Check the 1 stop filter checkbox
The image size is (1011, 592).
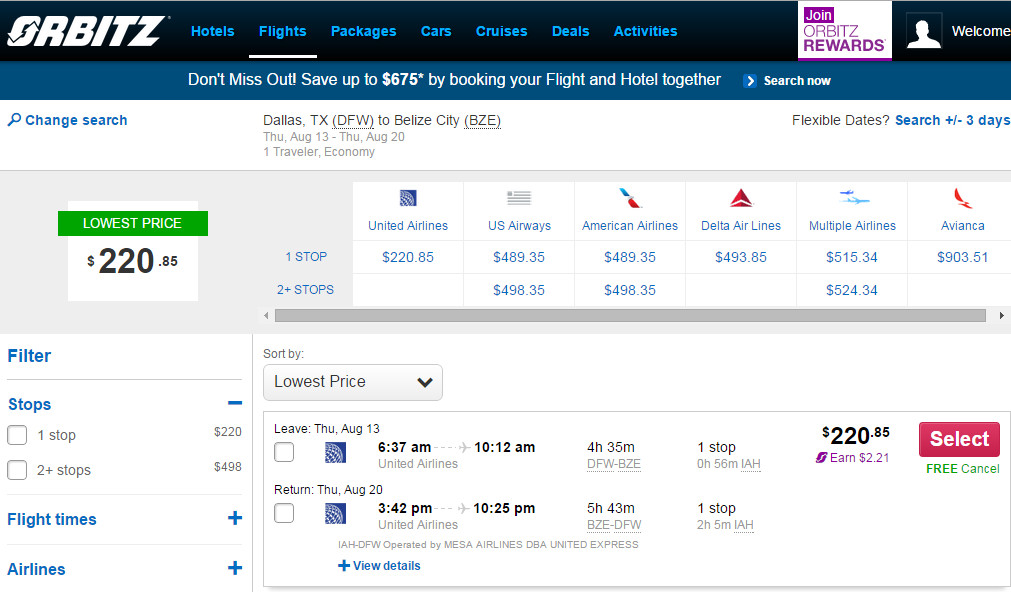pyautogui.click(x=17, y=435)
